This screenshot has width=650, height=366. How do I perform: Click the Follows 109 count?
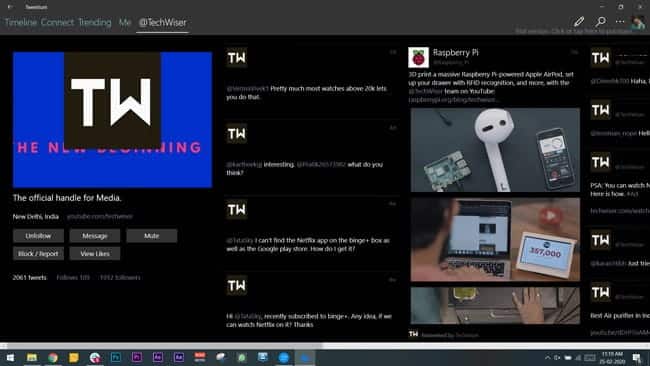tap(73, 277)
